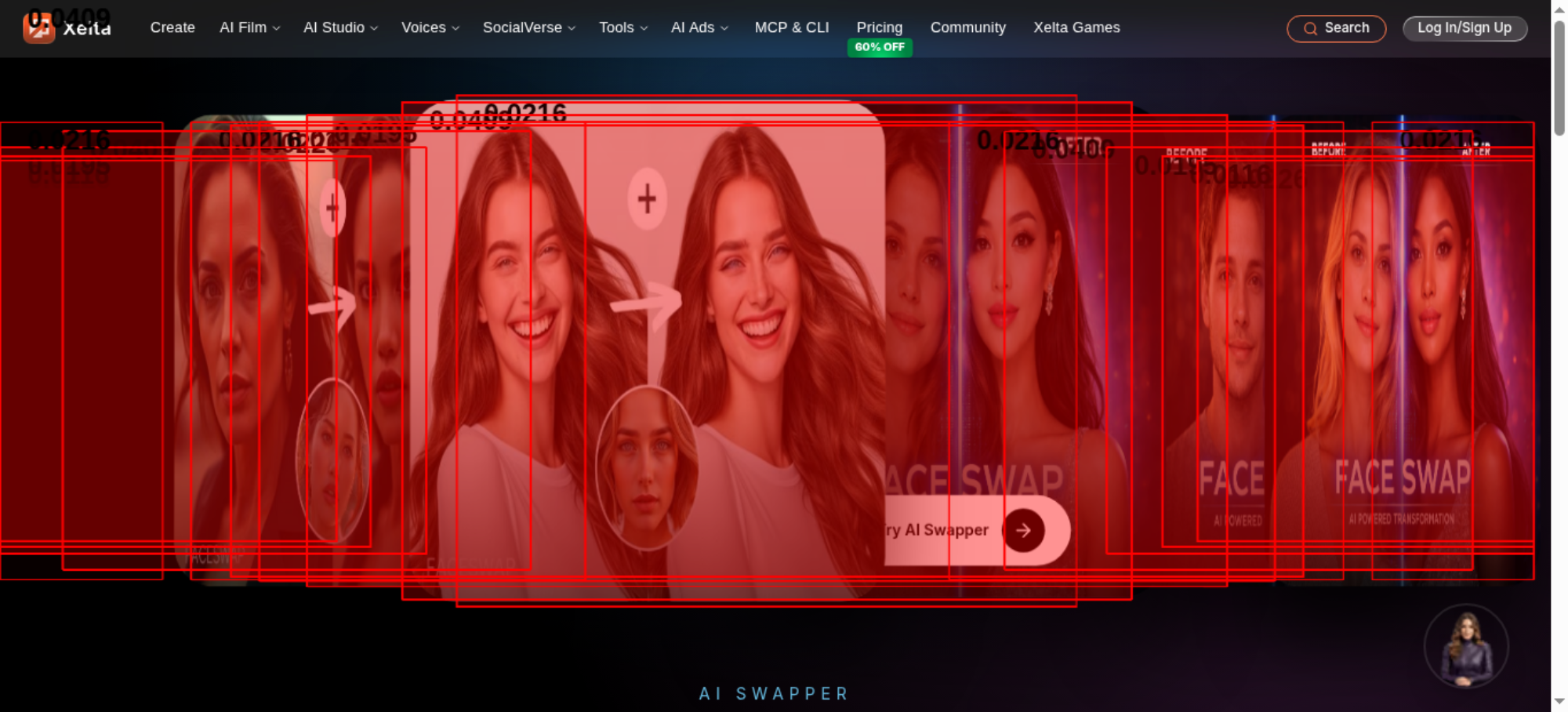Click the AI SWAPPER heading text
Image resolution: width=1568 pixels, height=712 pixels.
[x=774, y=694]
